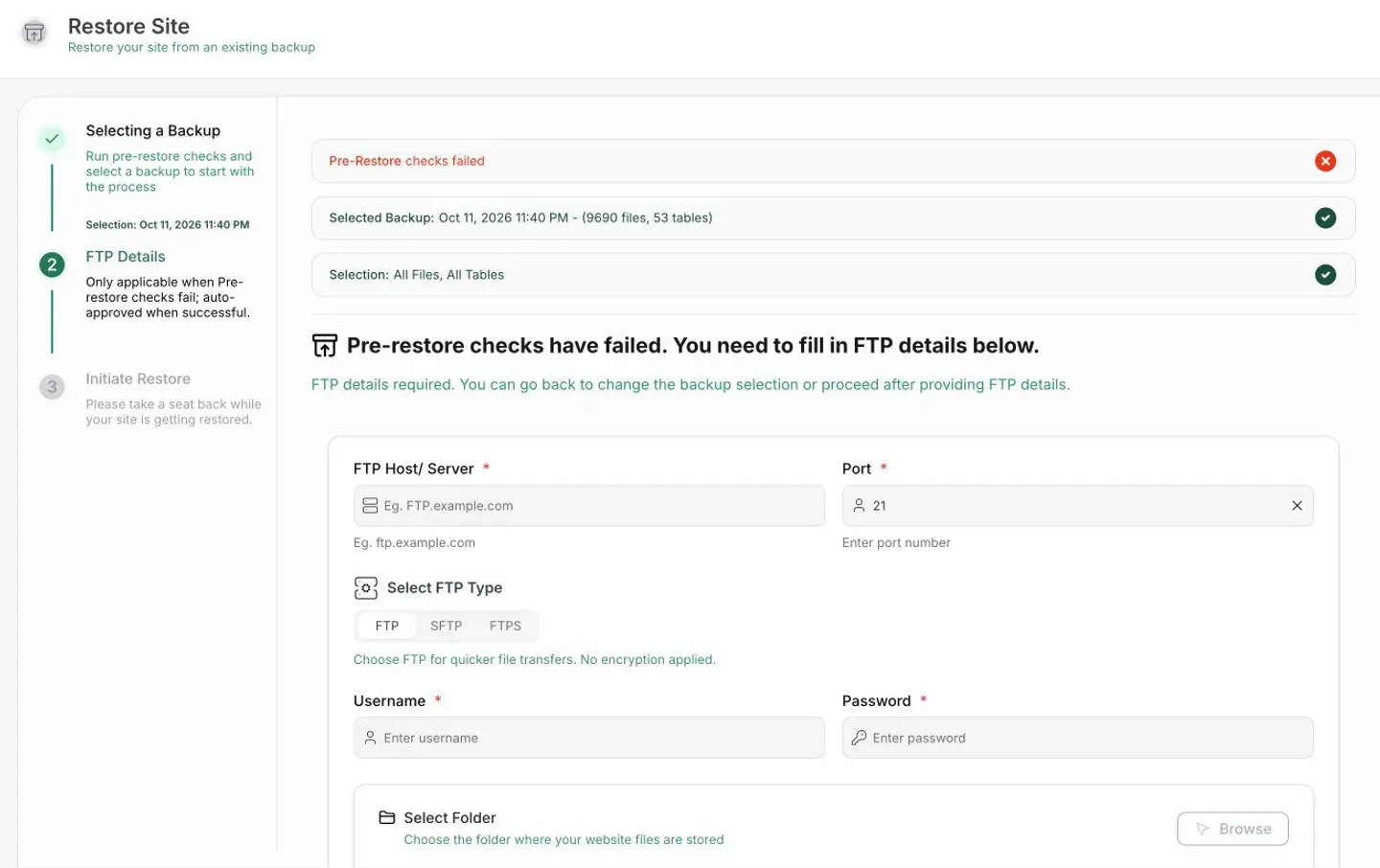
Task: Click the Select FTP Type gear icon
Action: click(365, 588)
